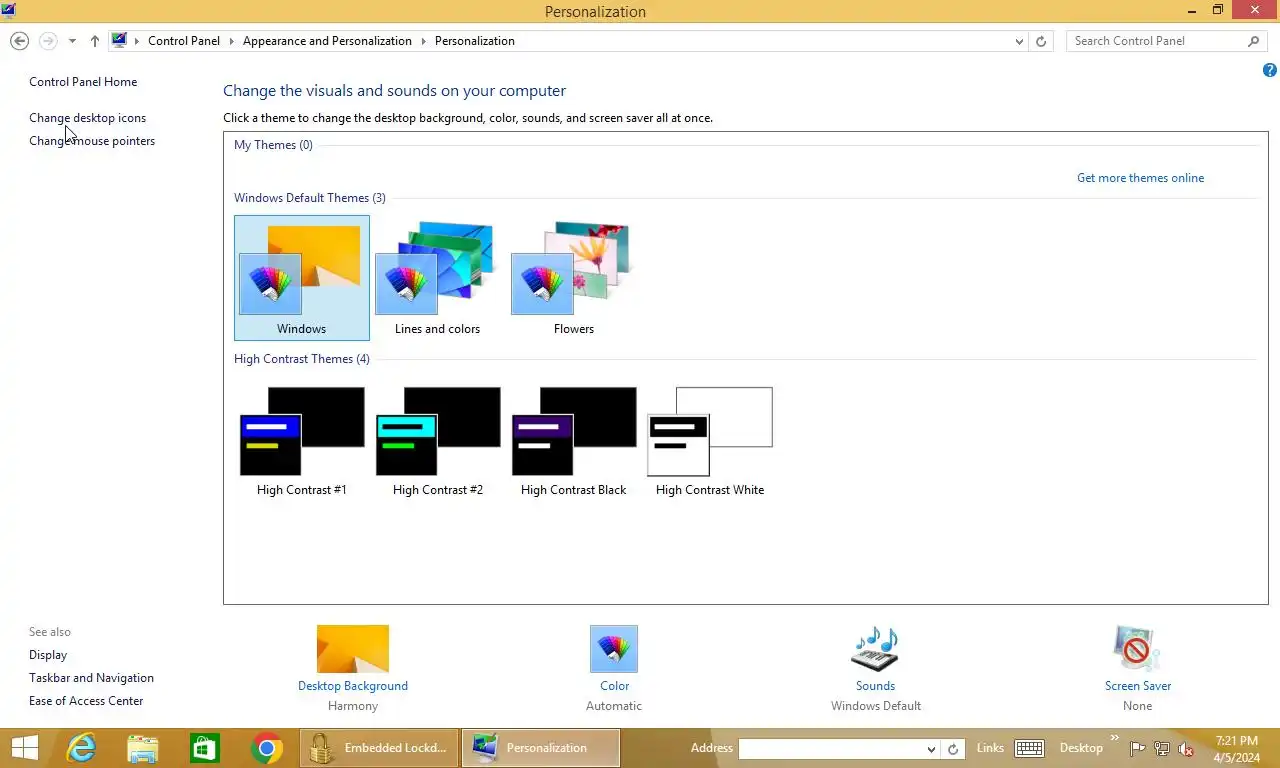The height and width of the screenshot is (768, 1280).
Task: Click the Personalization window title icon
Action: pyautogui.click(x=9, y=10)
